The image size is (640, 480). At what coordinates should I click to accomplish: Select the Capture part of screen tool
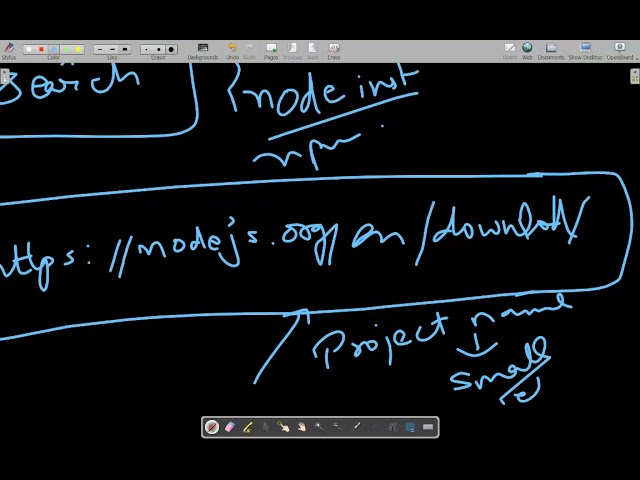click(x=410, y=427)
